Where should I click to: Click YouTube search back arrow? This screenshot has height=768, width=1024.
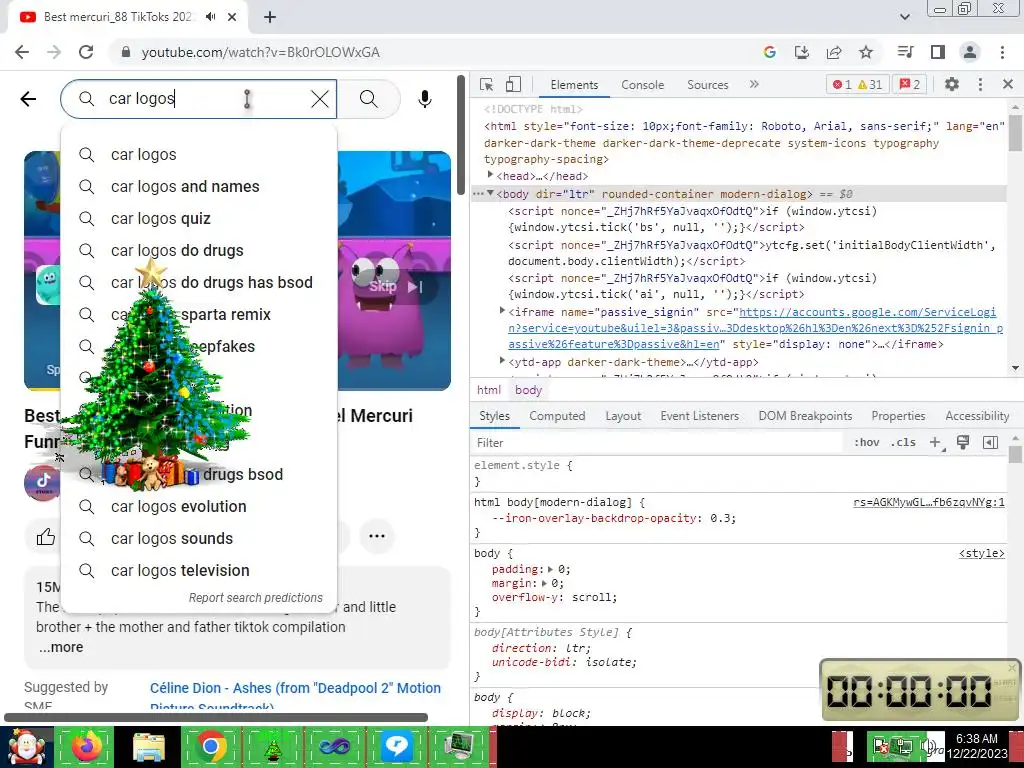[x=28, y=99]
